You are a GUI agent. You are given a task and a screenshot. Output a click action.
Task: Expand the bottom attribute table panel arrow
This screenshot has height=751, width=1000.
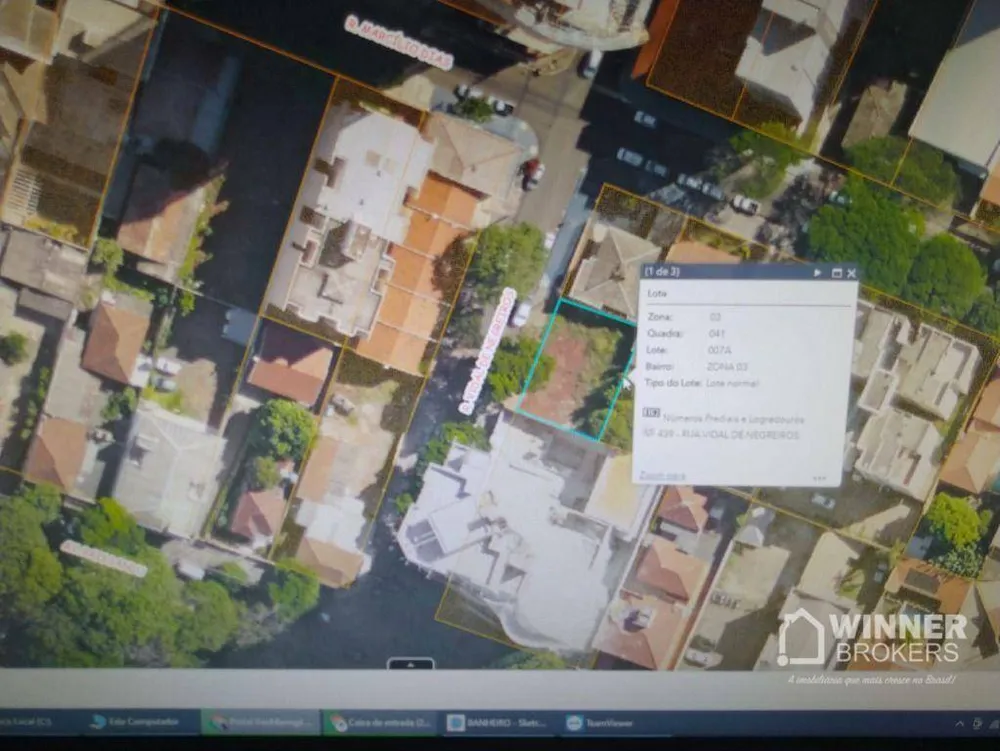[x=411, y=664]
